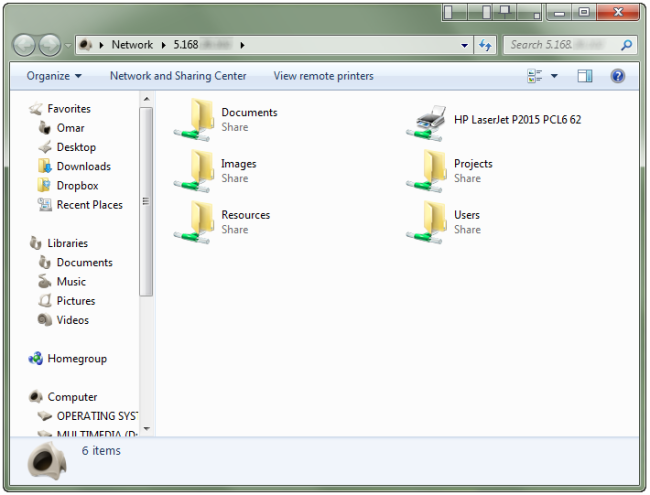Click the Back navigation arrow
Viewport: 650px width, 495px height.
point(24,45)
